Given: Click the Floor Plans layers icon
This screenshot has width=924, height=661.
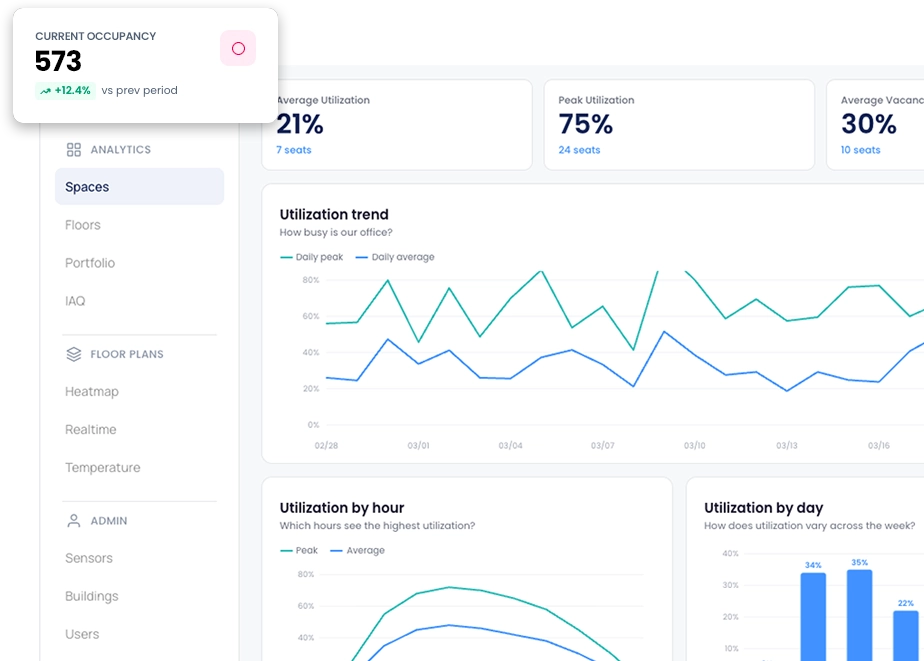Looking at the screenshot, I should 73,354.
